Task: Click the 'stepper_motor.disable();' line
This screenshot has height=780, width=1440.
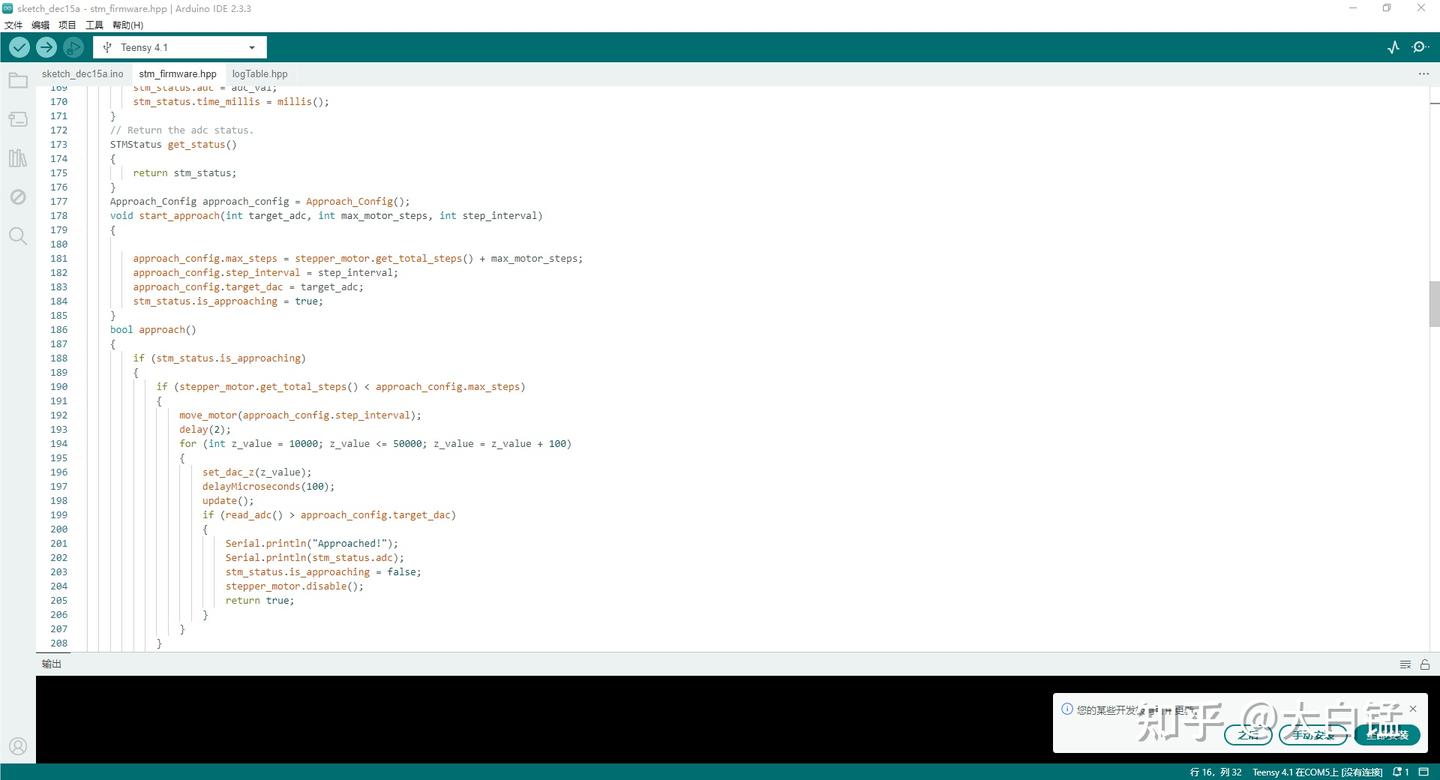Action: (294, 586)
